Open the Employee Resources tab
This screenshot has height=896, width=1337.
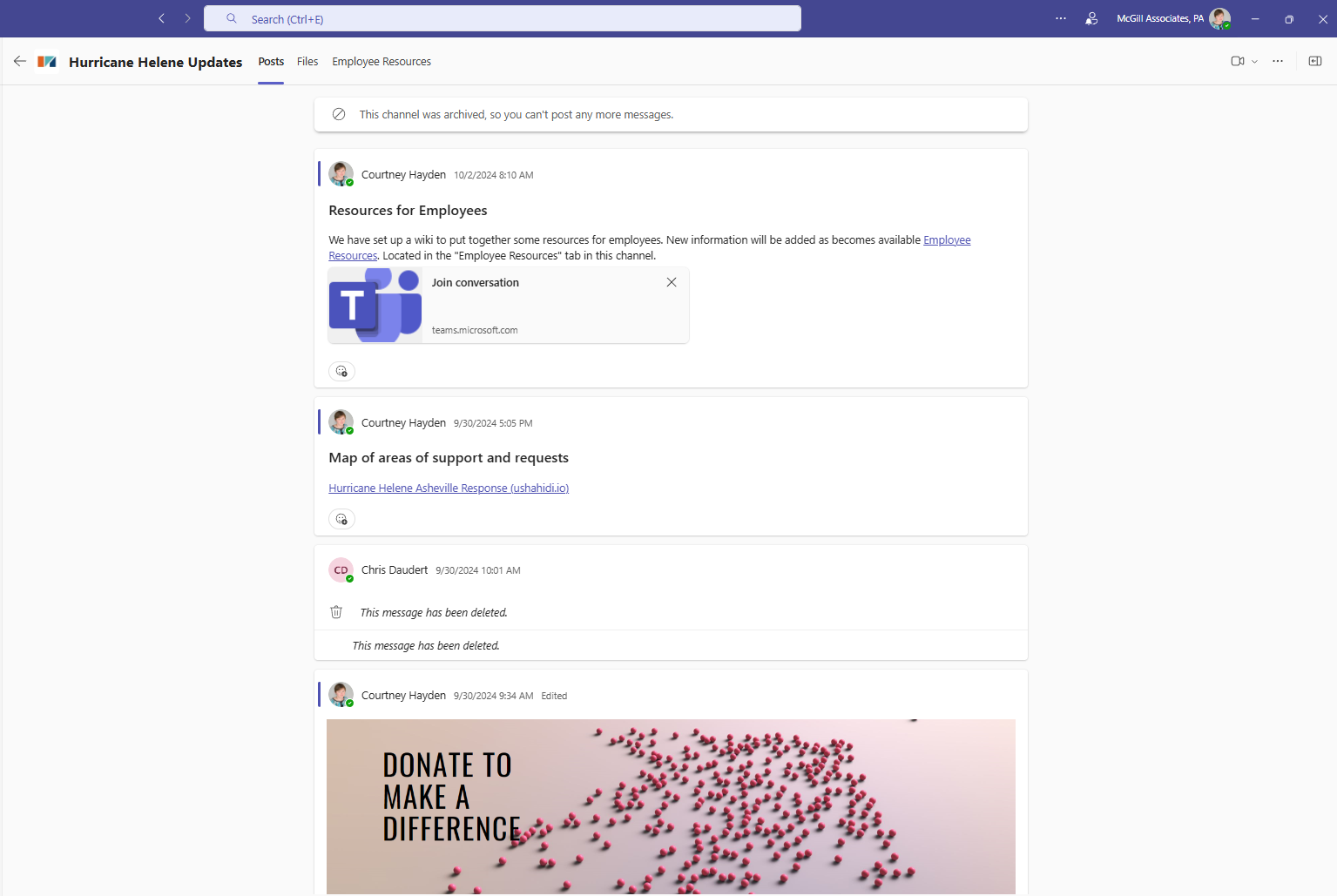click(x=382, y=61)
